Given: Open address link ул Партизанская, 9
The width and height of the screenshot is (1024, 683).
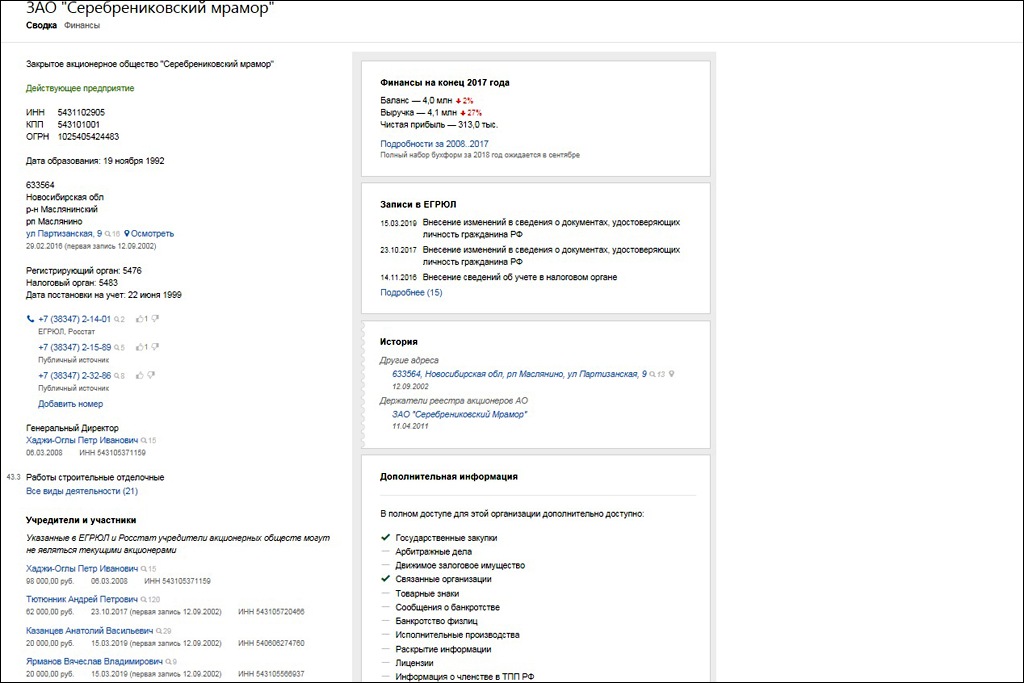Looking at the screenshot, I should click(x=71, y=234).
